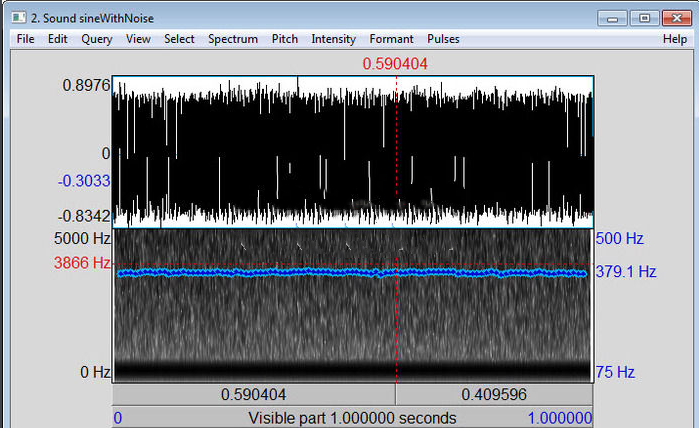Play the visible part 1.000000 seconds bar
This screenshot has height=428, width=699.
pos(352,418)
